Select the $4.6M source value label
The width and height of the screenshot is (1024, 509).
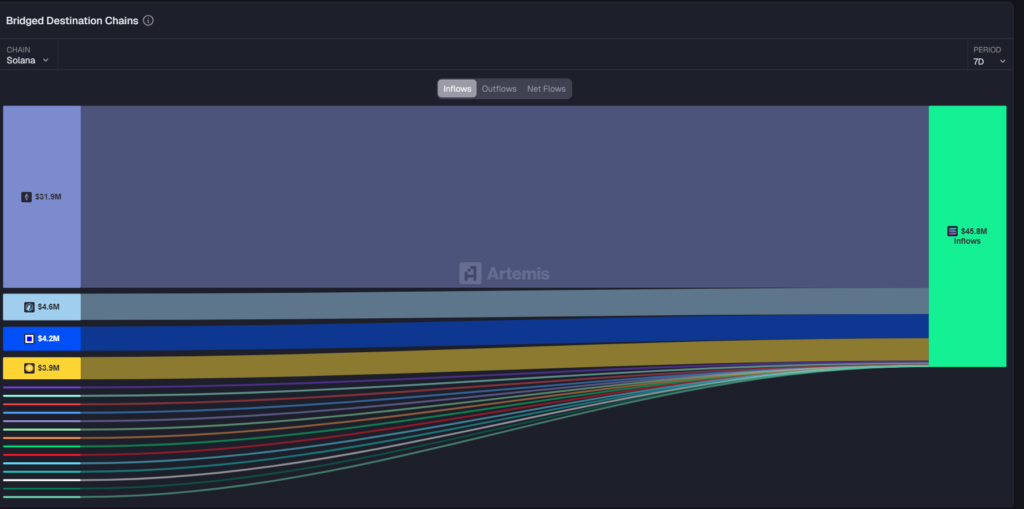point(48,306)
